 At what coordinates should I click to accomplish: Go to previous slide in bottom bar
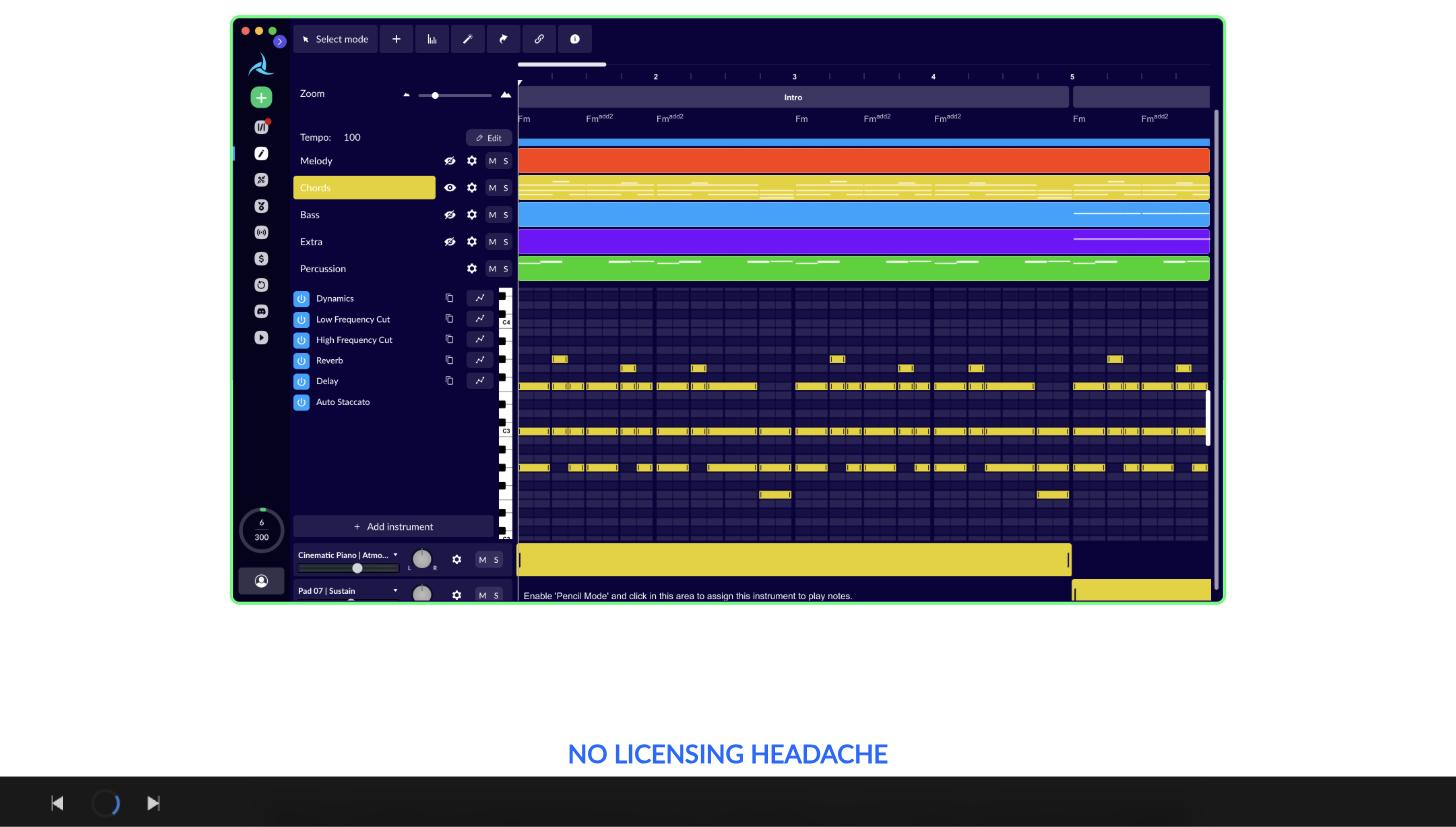pyautogui.click(x=57, y=803)
